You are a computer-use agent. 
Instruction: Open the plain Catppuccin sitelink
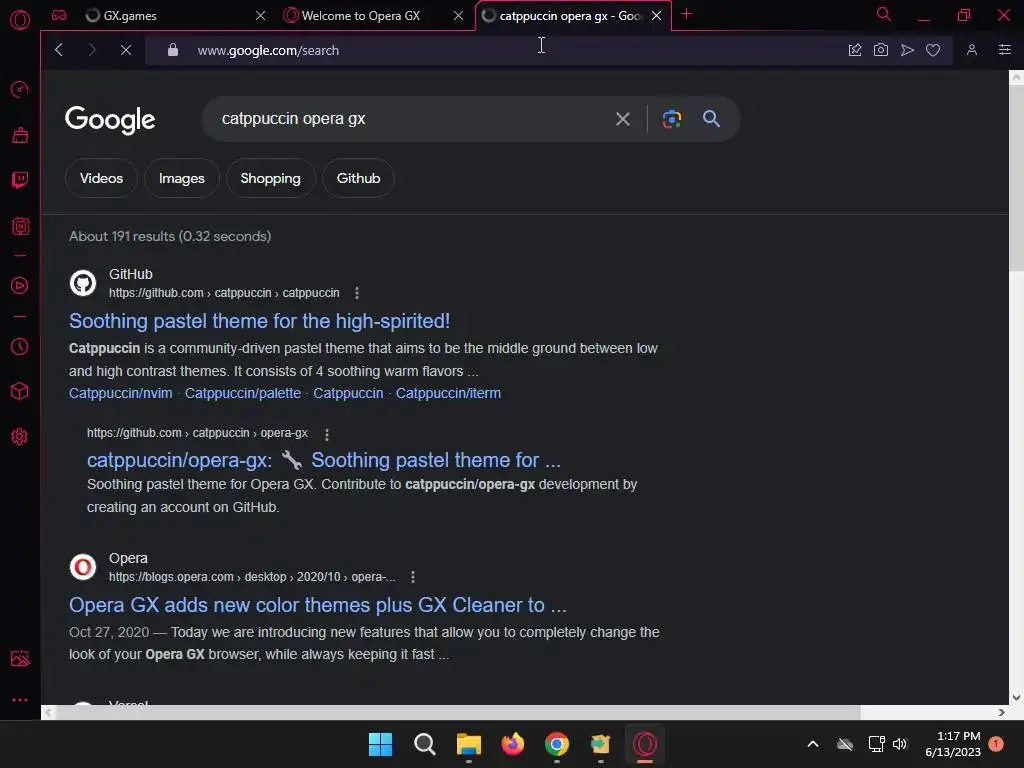[348, 393]
